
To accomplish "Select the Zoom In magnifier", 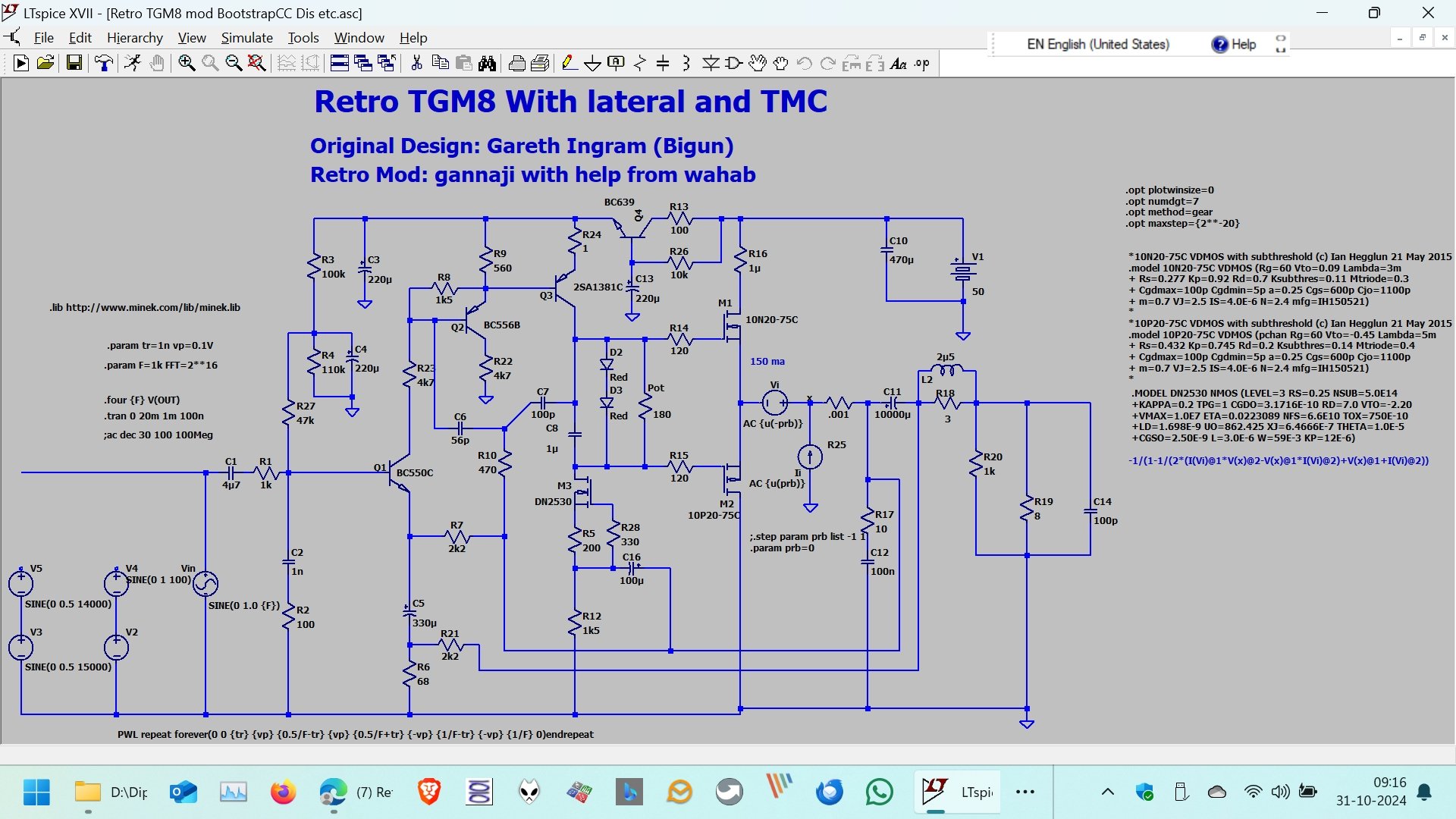I will point(187,64).
